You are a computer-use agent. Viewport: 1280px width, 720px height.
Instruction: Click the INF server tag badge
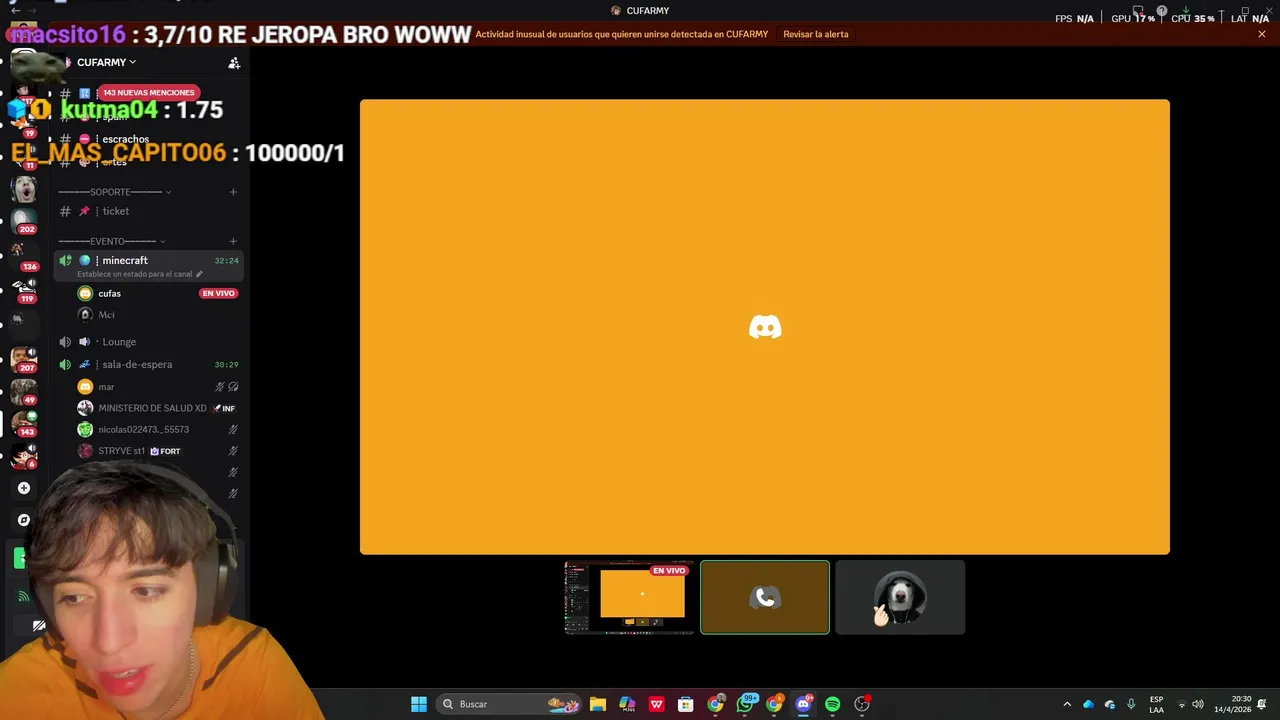click(225, 408)
